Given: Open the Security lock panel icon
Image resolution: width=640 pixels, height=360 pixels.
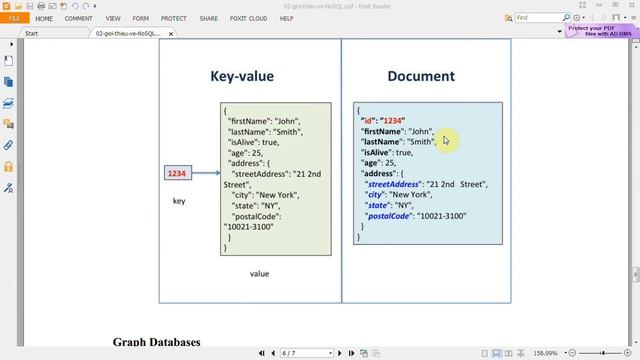Looking at the screenshot, I should tap(8, 167).
